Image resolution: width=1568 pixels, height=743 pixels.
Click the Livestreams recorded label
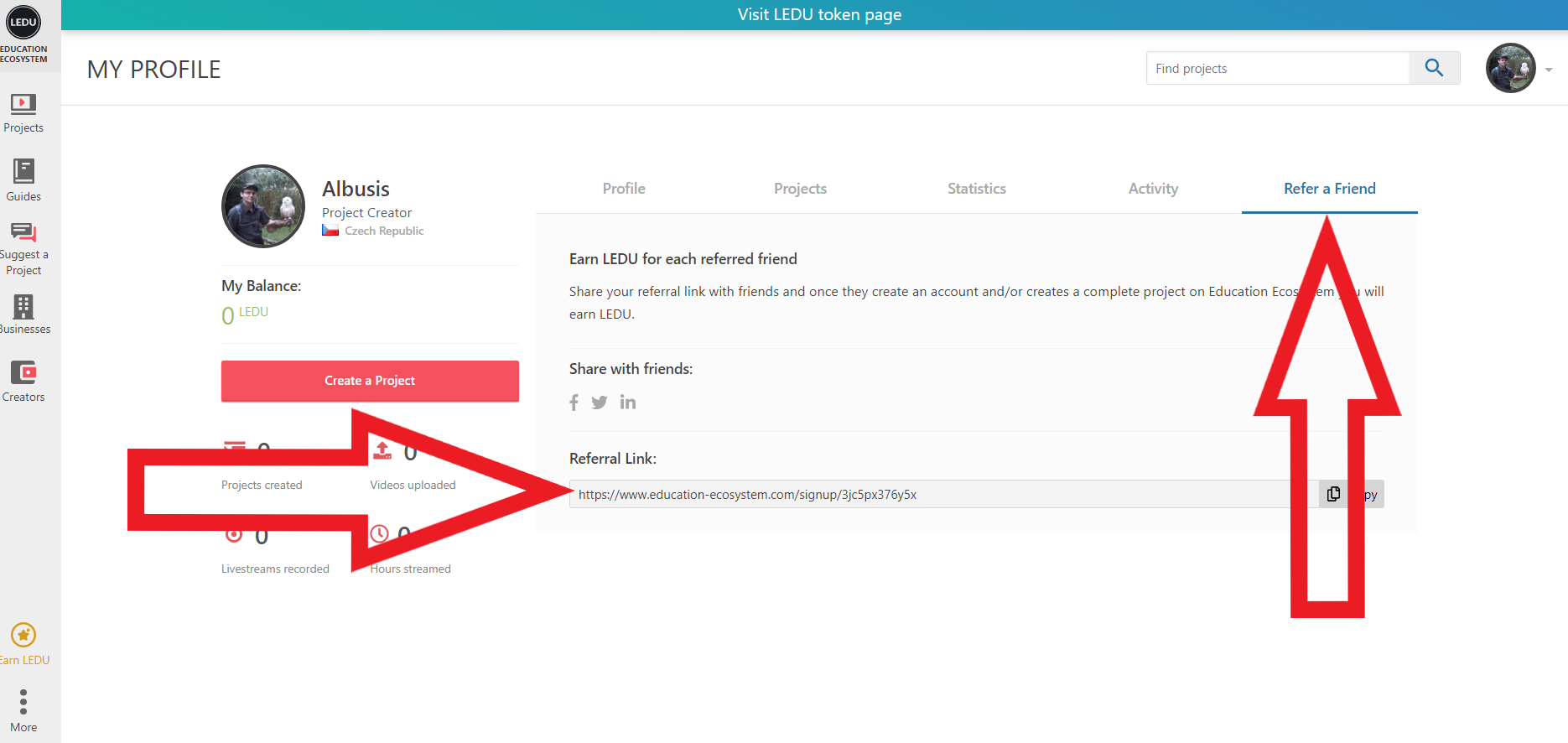pyautogui.click(x=275, y=569)
